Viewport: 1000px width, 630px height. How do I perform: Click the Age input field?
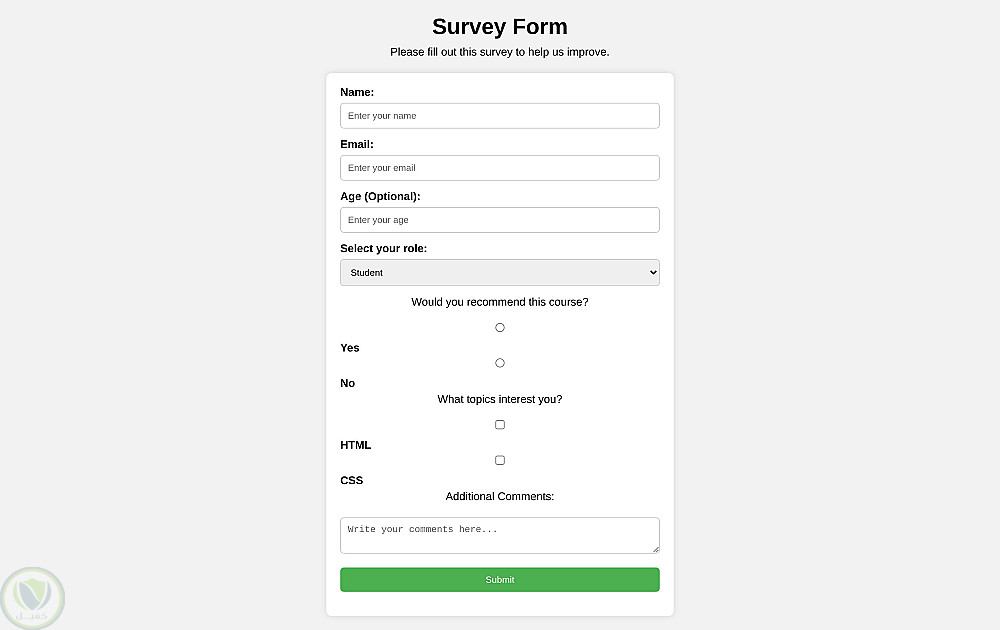(x=499, y=220)
